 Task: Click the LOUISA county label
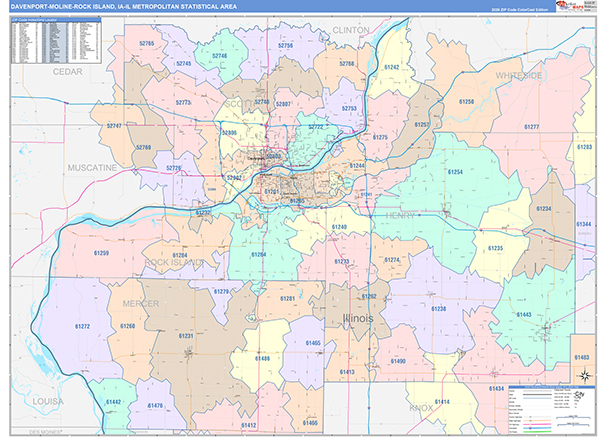tap(48, 401)
